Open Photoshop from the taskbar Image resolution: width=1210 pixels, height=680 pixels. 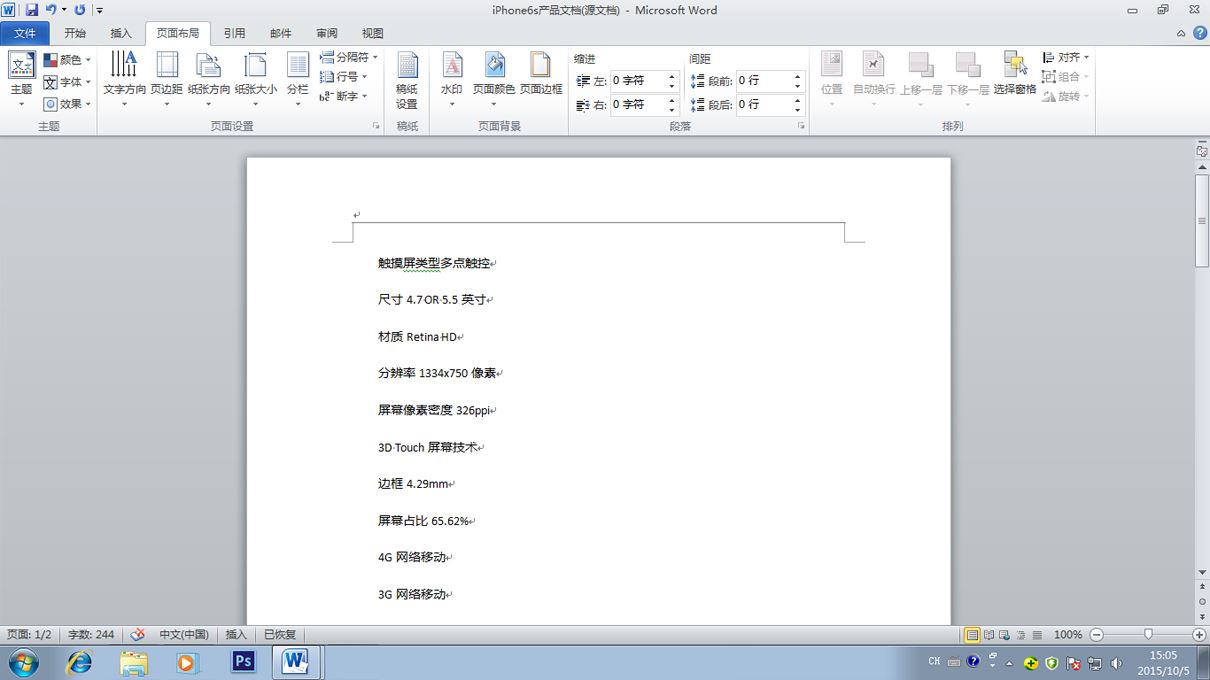pyautogui.click(x=241, y=662)
